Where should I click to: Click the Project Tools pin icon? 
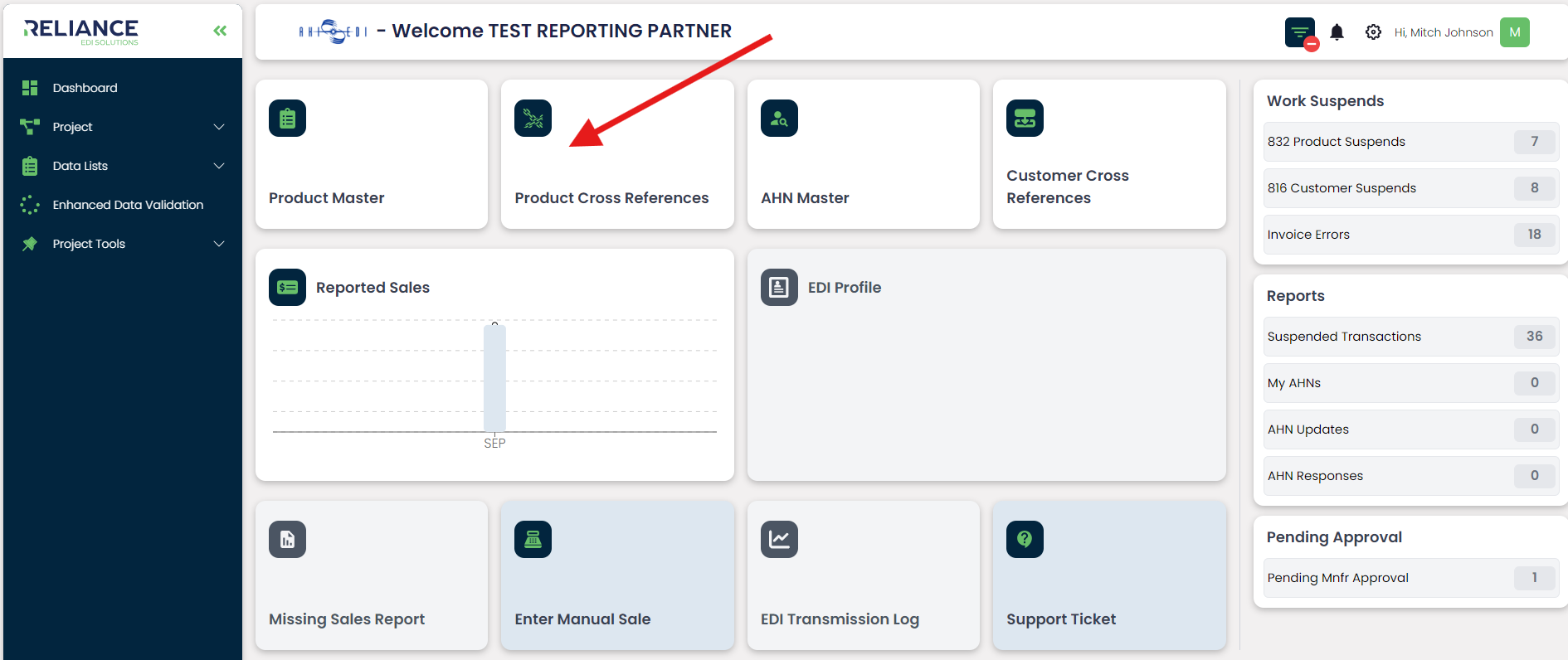[x=30, y=244]
